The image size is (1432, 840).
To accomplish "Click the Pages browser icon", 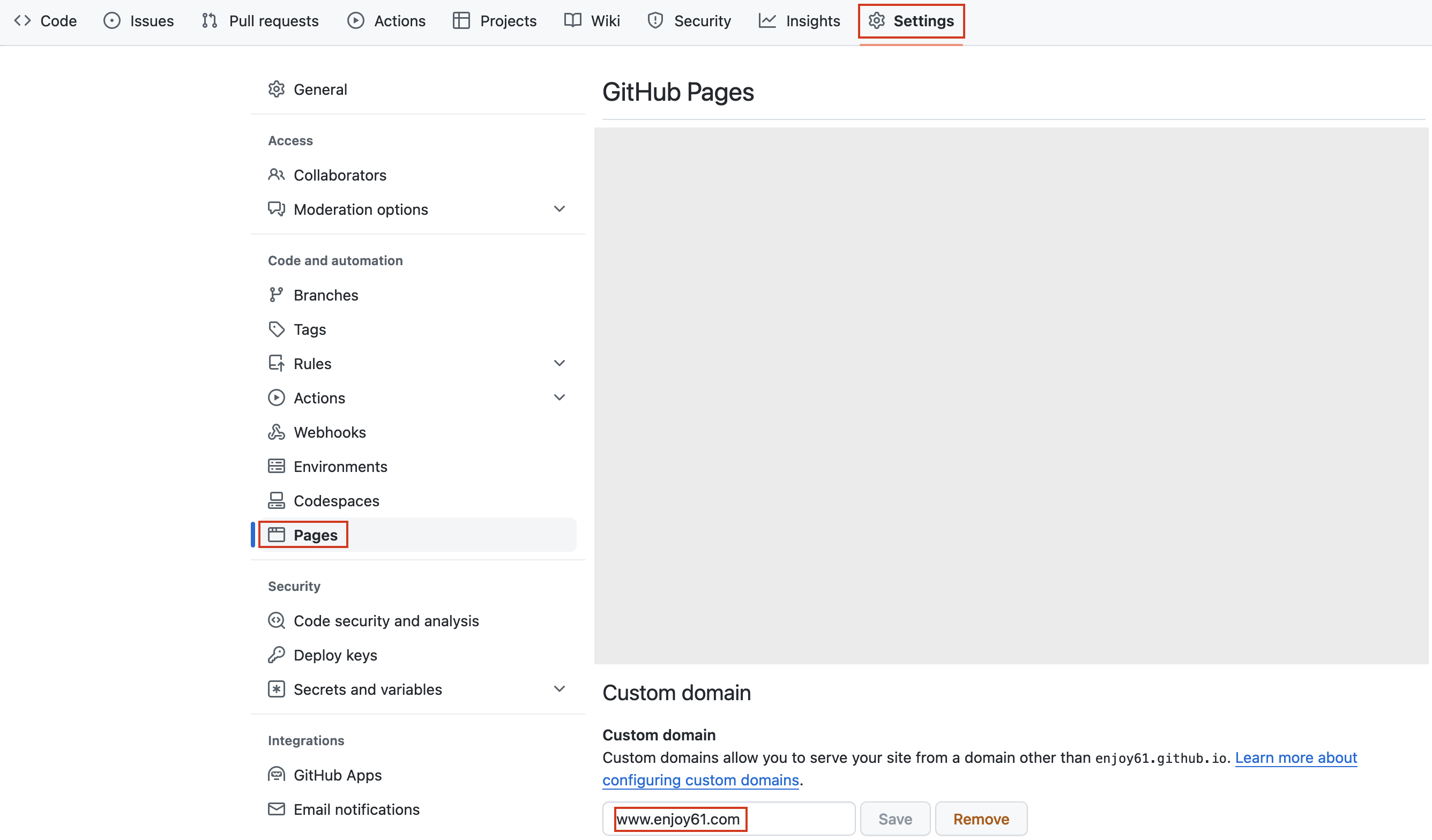I will tap(277, 535).
